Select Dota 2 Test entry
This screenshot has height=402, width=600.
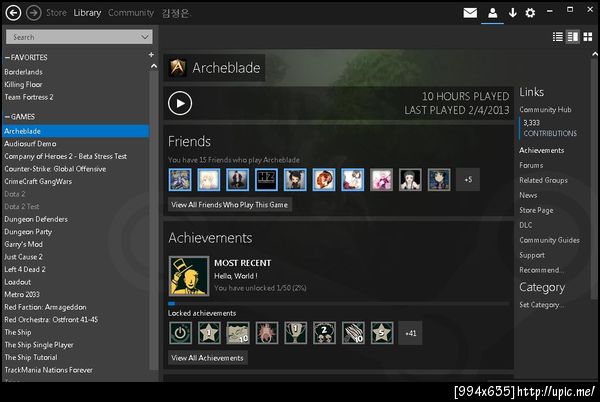[x=22, y=207]
